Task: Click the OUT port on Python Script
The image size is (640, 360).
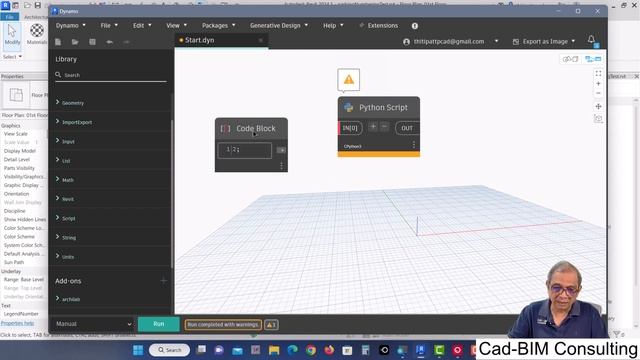Action: click(x=407, y=128)
